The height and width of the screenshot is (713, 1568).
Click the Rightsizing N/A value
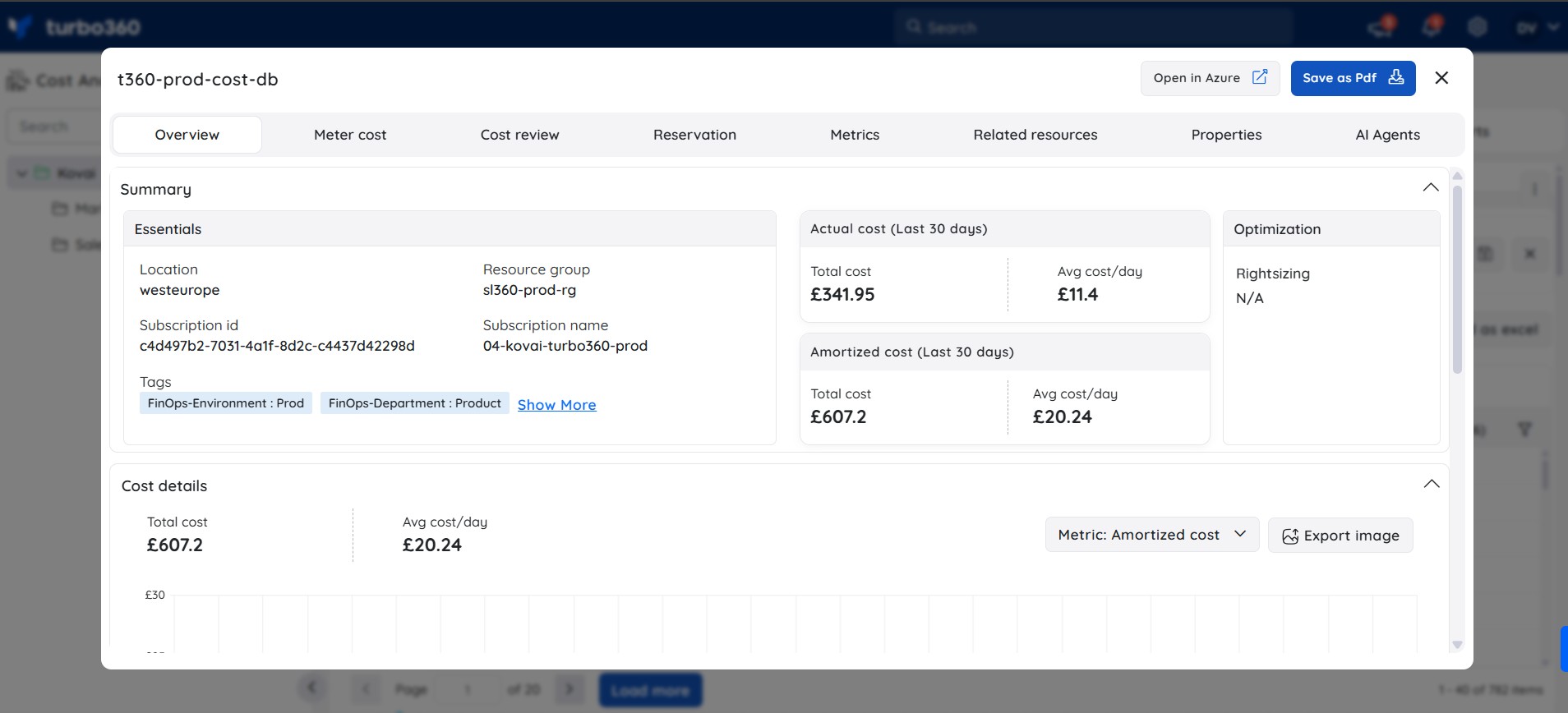point(1250,298)
